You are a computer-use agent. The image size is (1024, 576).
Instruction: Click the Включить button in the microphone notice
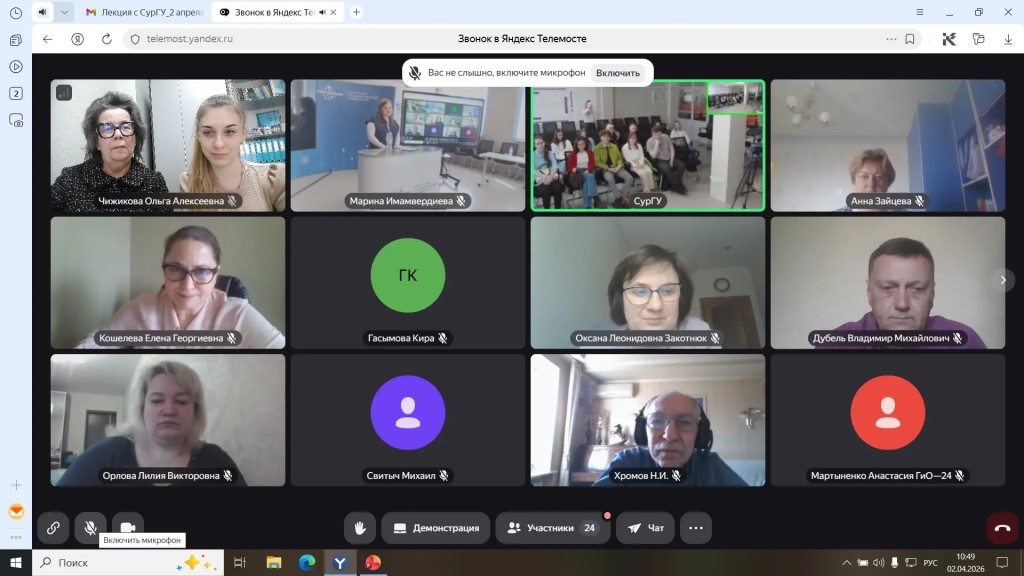617,73
